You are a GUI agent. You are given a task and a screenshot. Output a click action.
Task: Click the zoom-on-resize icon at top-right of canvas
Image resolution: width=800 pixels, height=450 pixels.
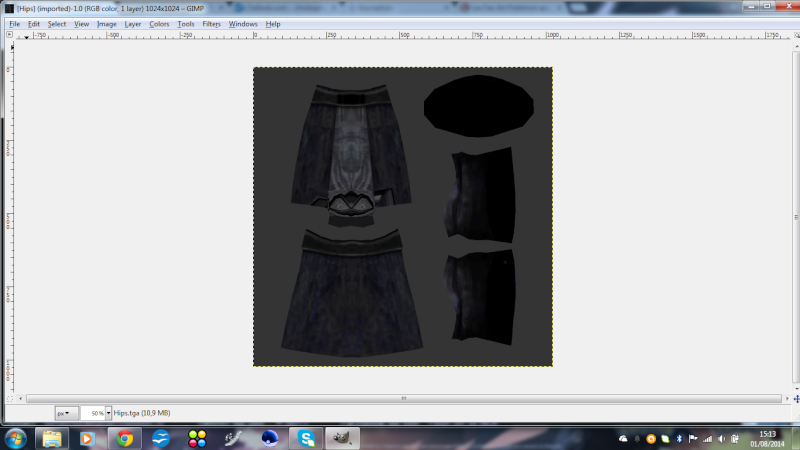796,35
